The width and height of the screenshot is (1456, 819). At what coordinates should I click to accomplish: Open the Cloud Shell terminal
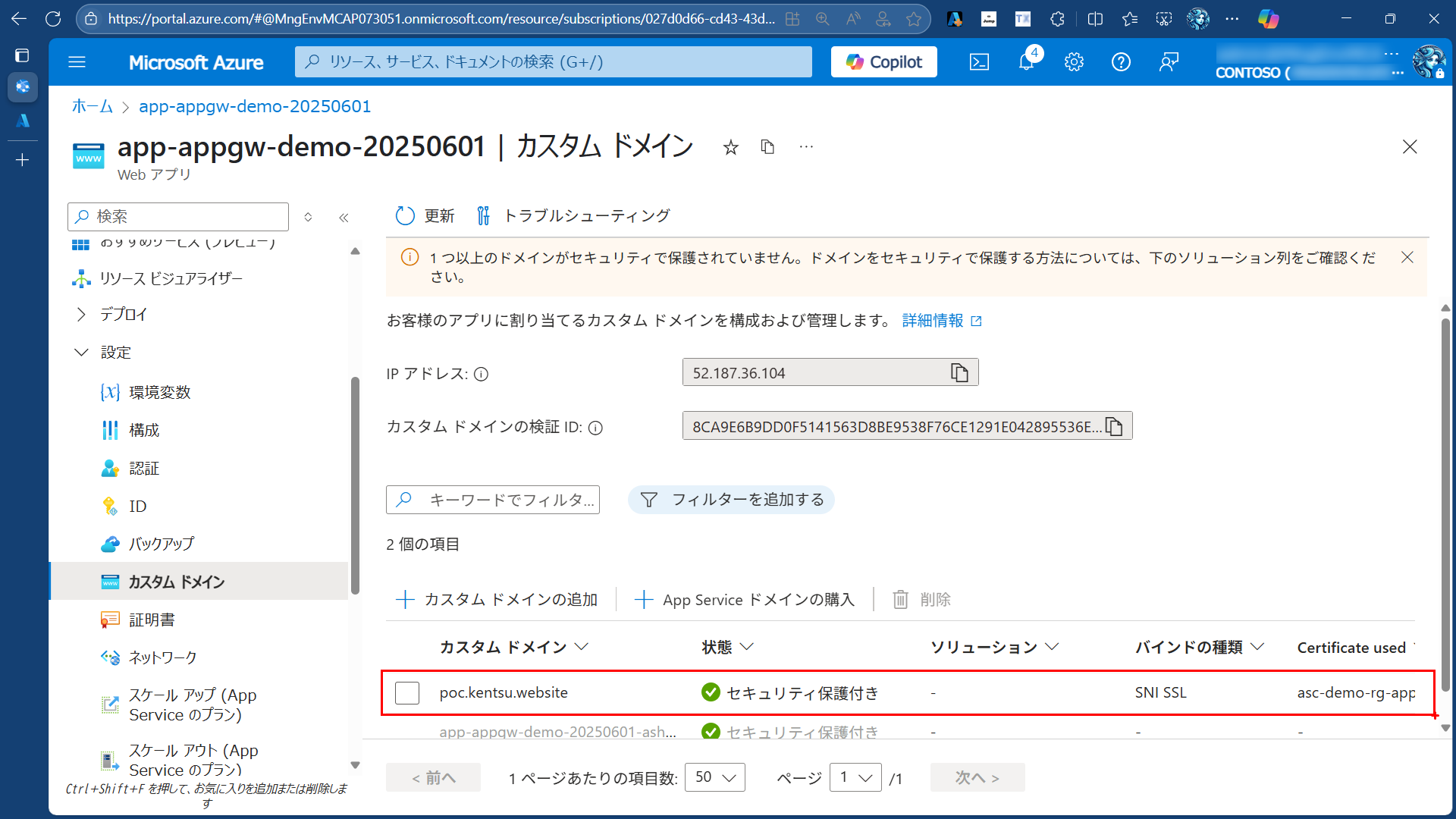click(x=979, y=62)
